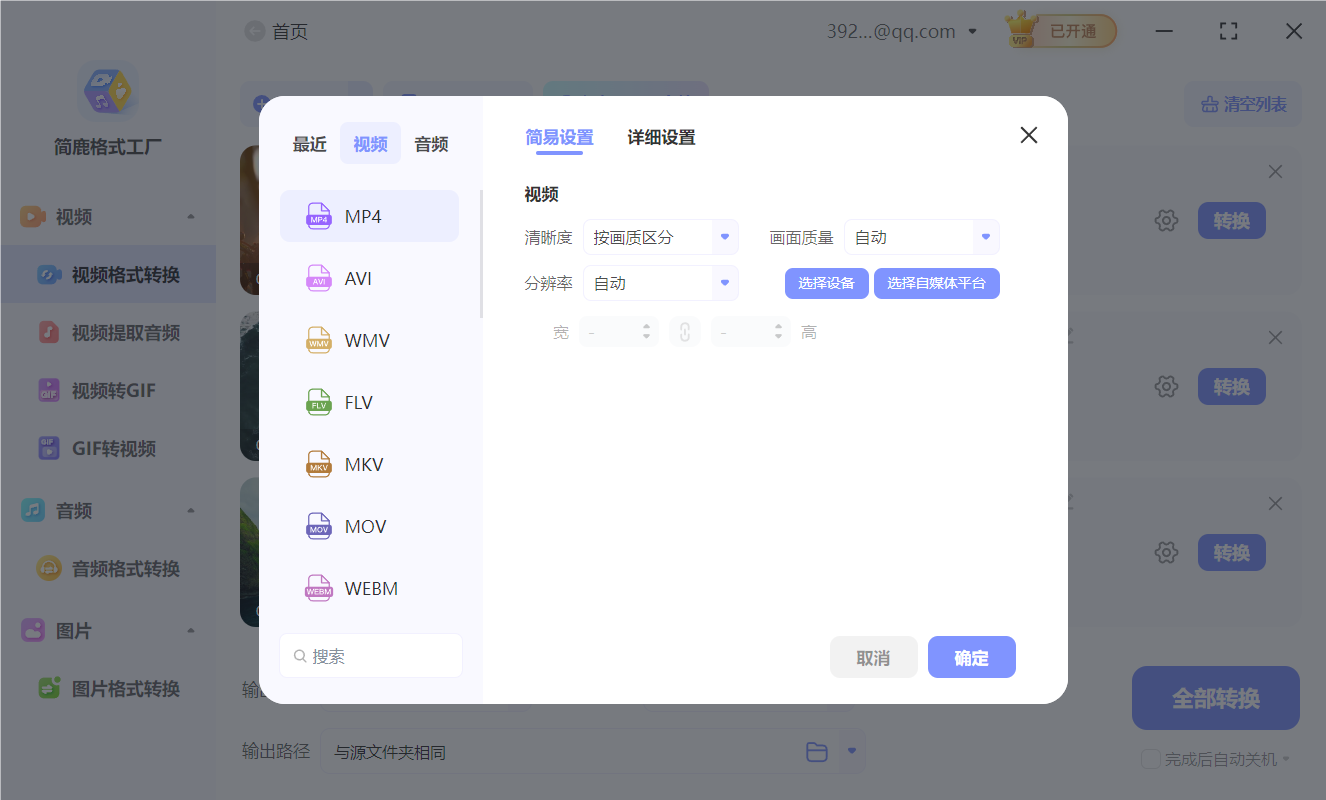Switch to the 音频 format tab

pyautogui.click(x=431, y=144)
